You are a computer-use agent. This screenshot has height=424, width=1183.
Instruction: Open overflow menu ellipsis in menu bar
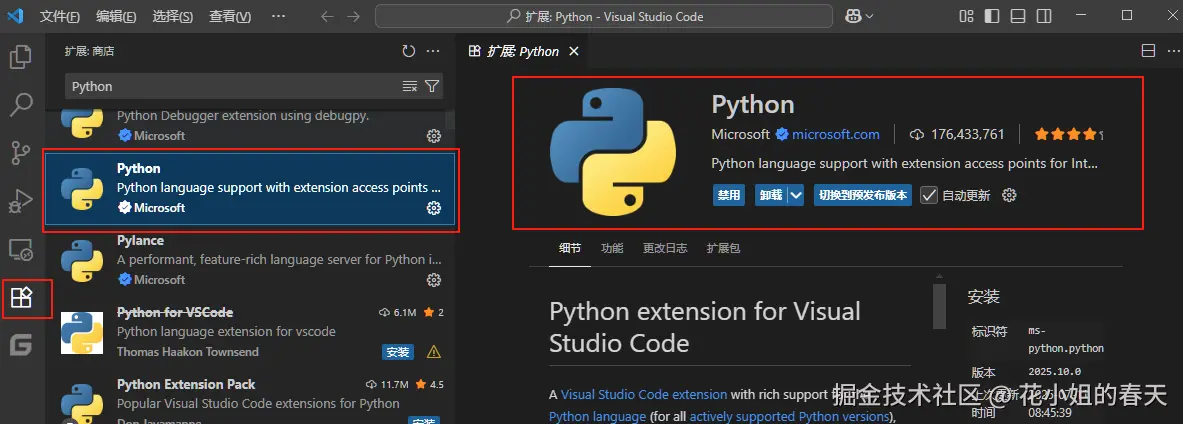pyautogui.click(x=278, y=16)
